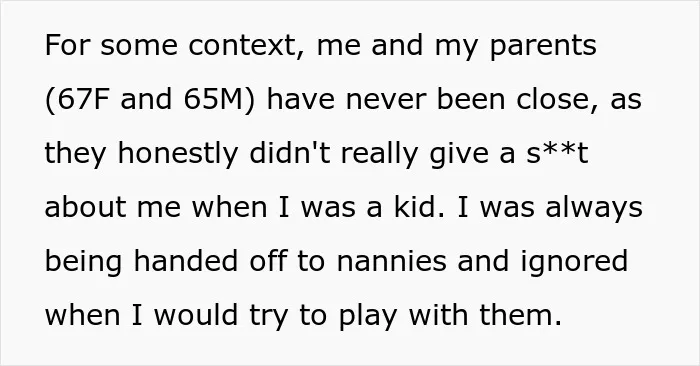This screenshot has width=700, height=366.
Task: Click the word "didn't" in third line
Action: click(290, 153)
